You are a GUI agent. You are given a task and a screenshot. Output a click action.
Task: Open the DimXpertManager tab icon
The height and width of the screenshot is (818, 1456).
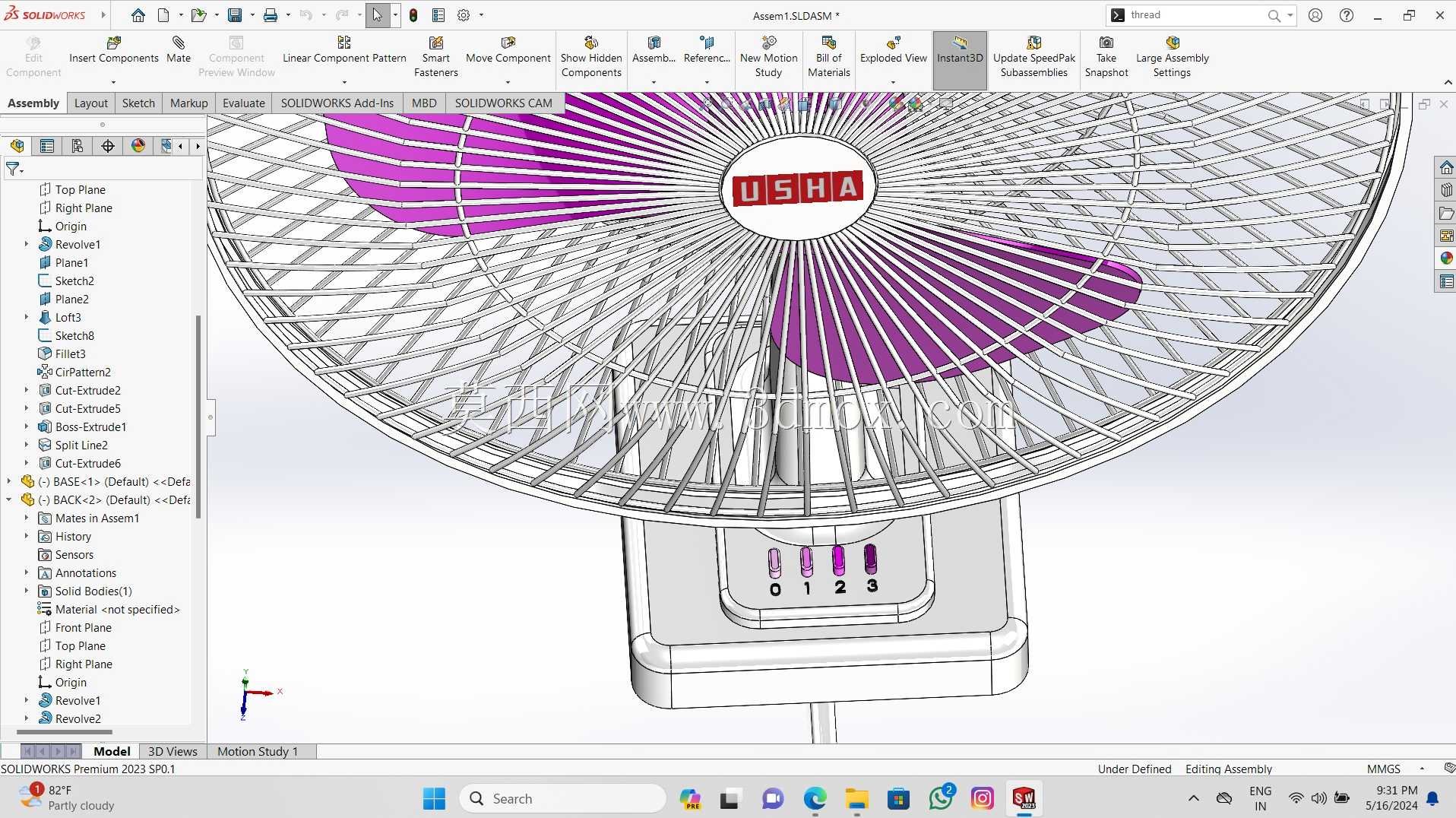pyautogui.click(x=108, y=146)
